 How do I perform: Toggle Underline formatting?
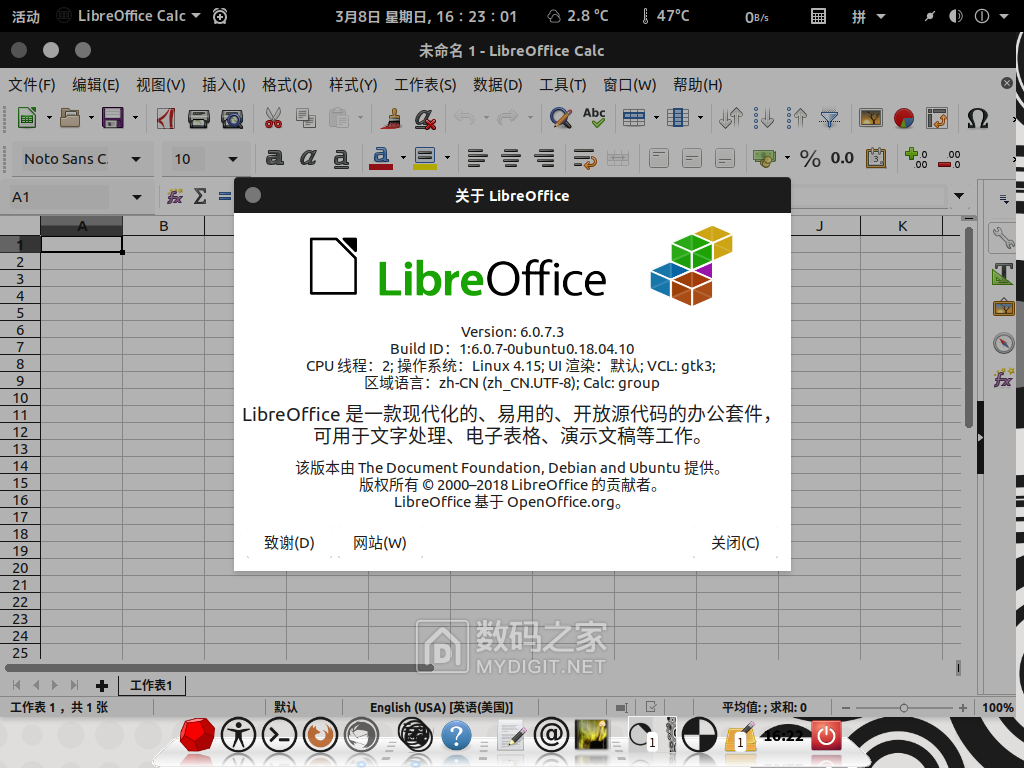click(x=341, y=158)
